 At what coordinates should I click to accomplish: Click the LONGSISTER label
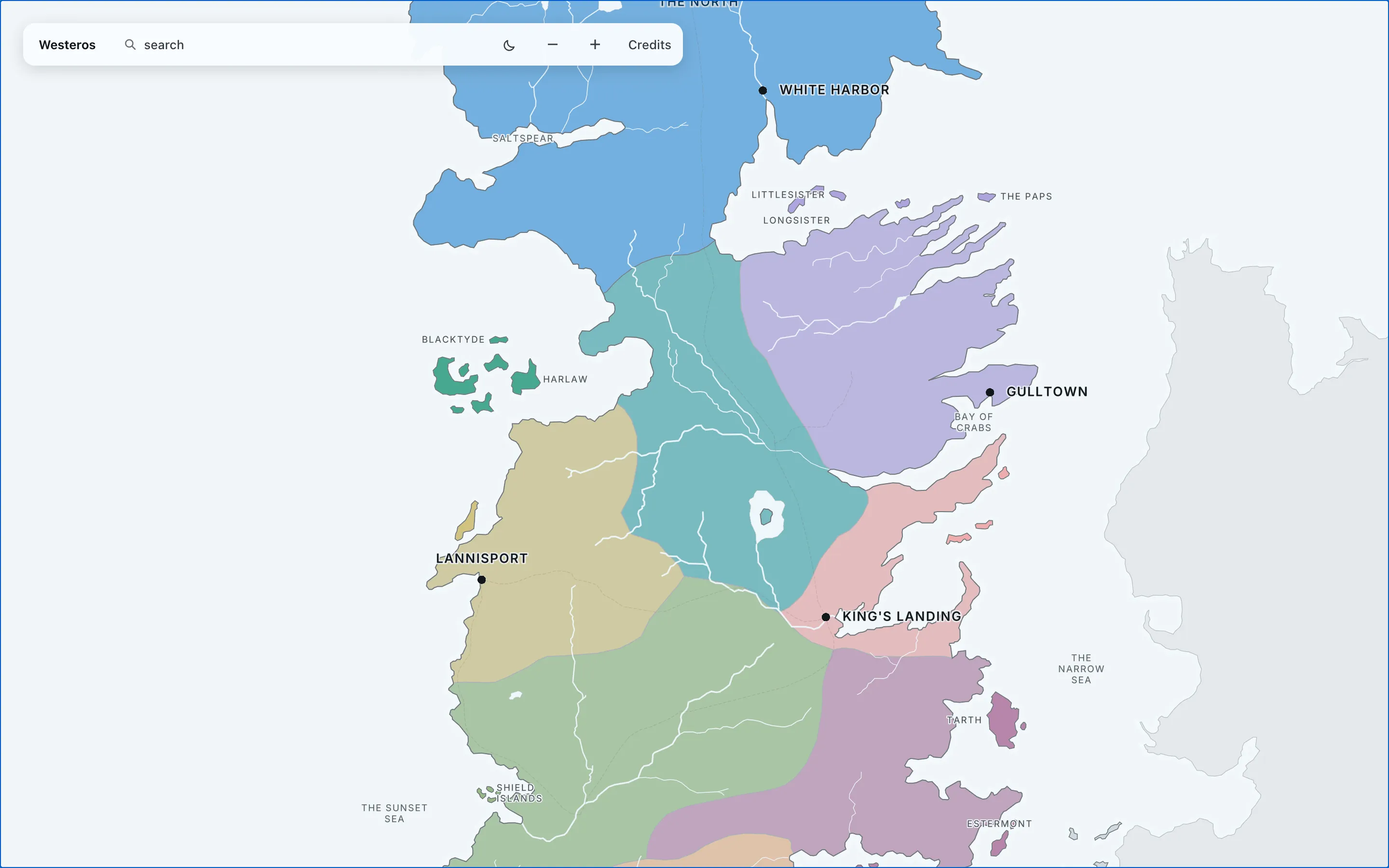click(x=796, y=220)
